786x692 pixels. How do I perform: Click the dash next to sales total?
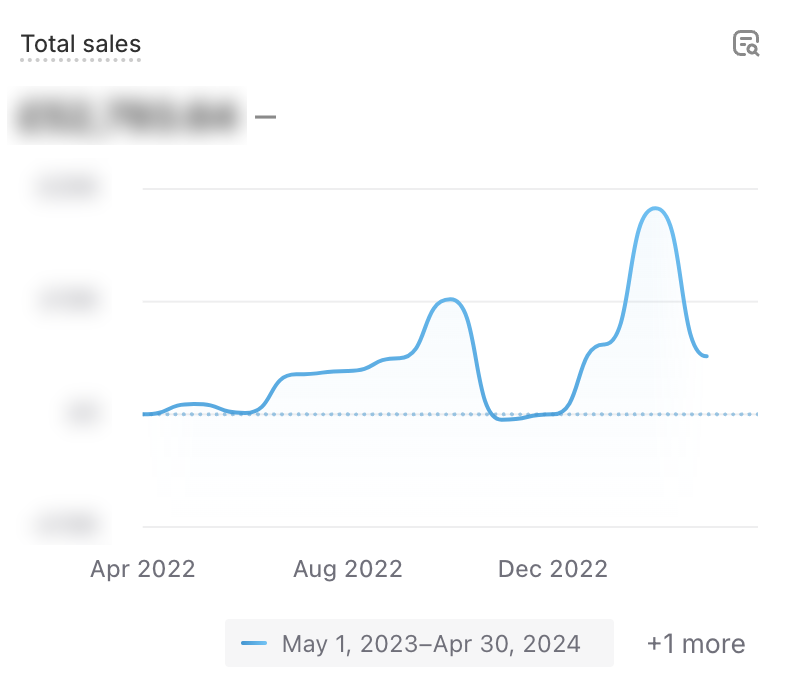click(265, 117)
